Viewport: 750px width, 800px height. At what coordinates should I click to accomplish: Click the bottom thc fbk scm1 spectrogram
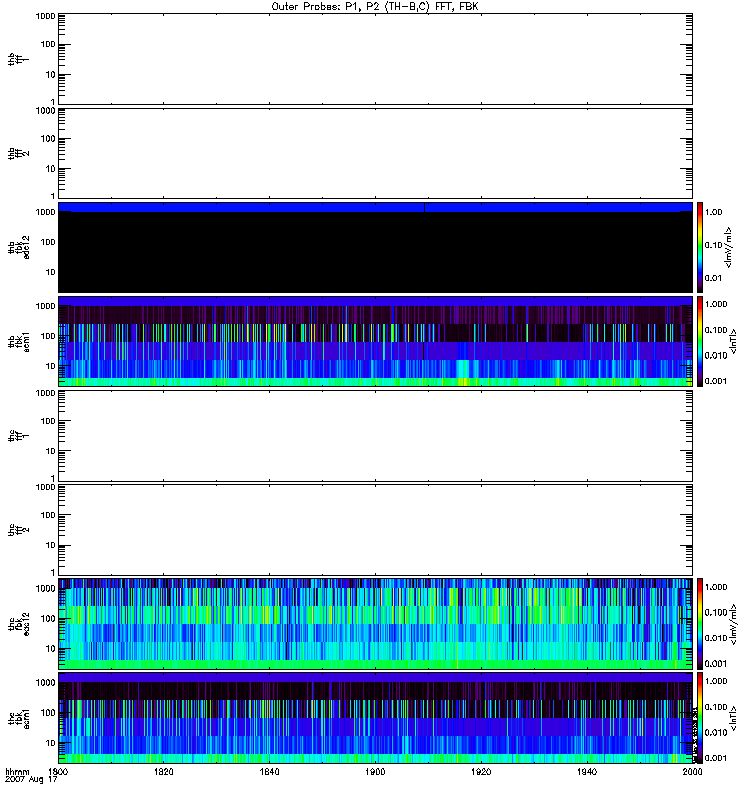click(x=375, y=718)
